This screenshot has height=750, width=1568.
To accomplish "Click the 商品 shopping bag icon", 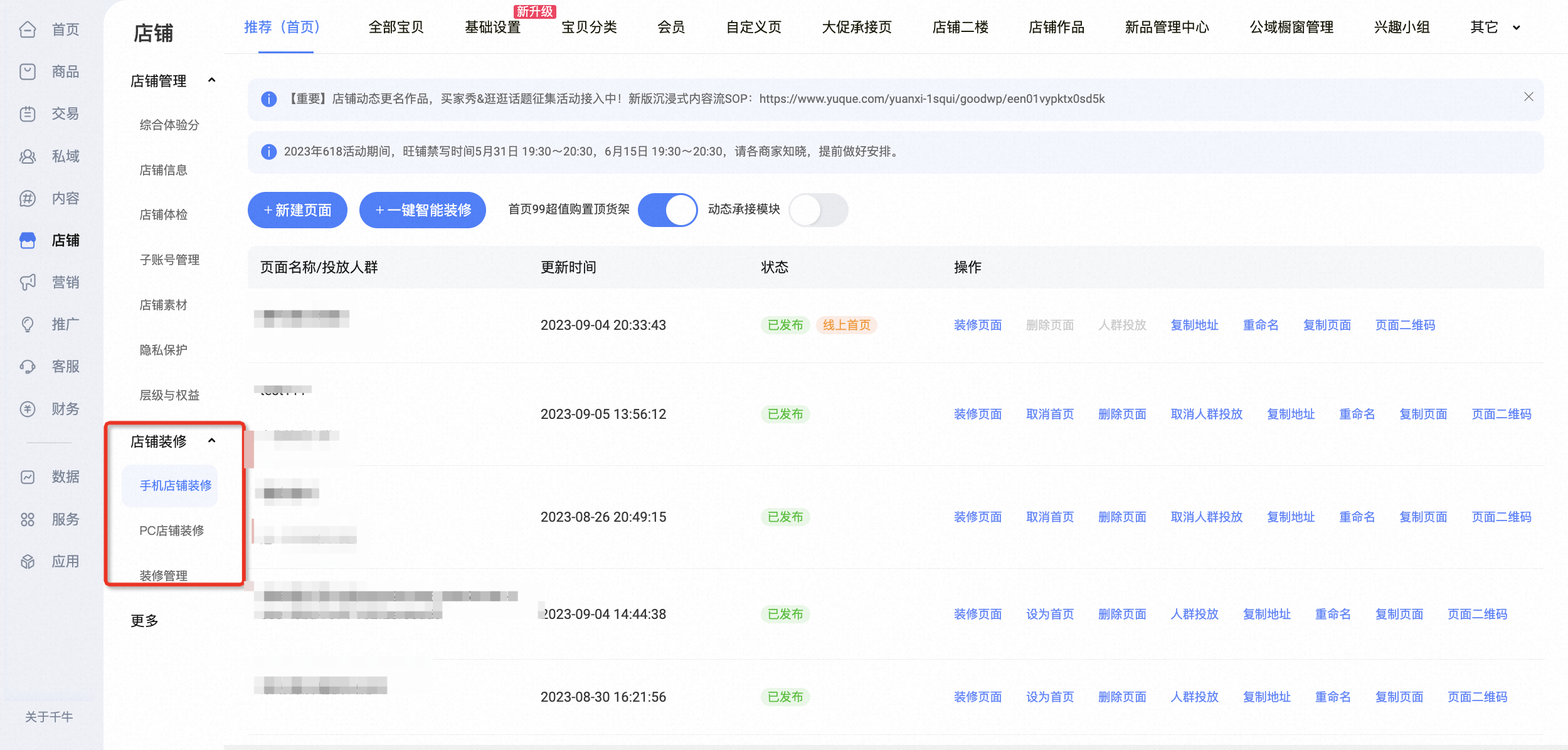I will [28, 71].
